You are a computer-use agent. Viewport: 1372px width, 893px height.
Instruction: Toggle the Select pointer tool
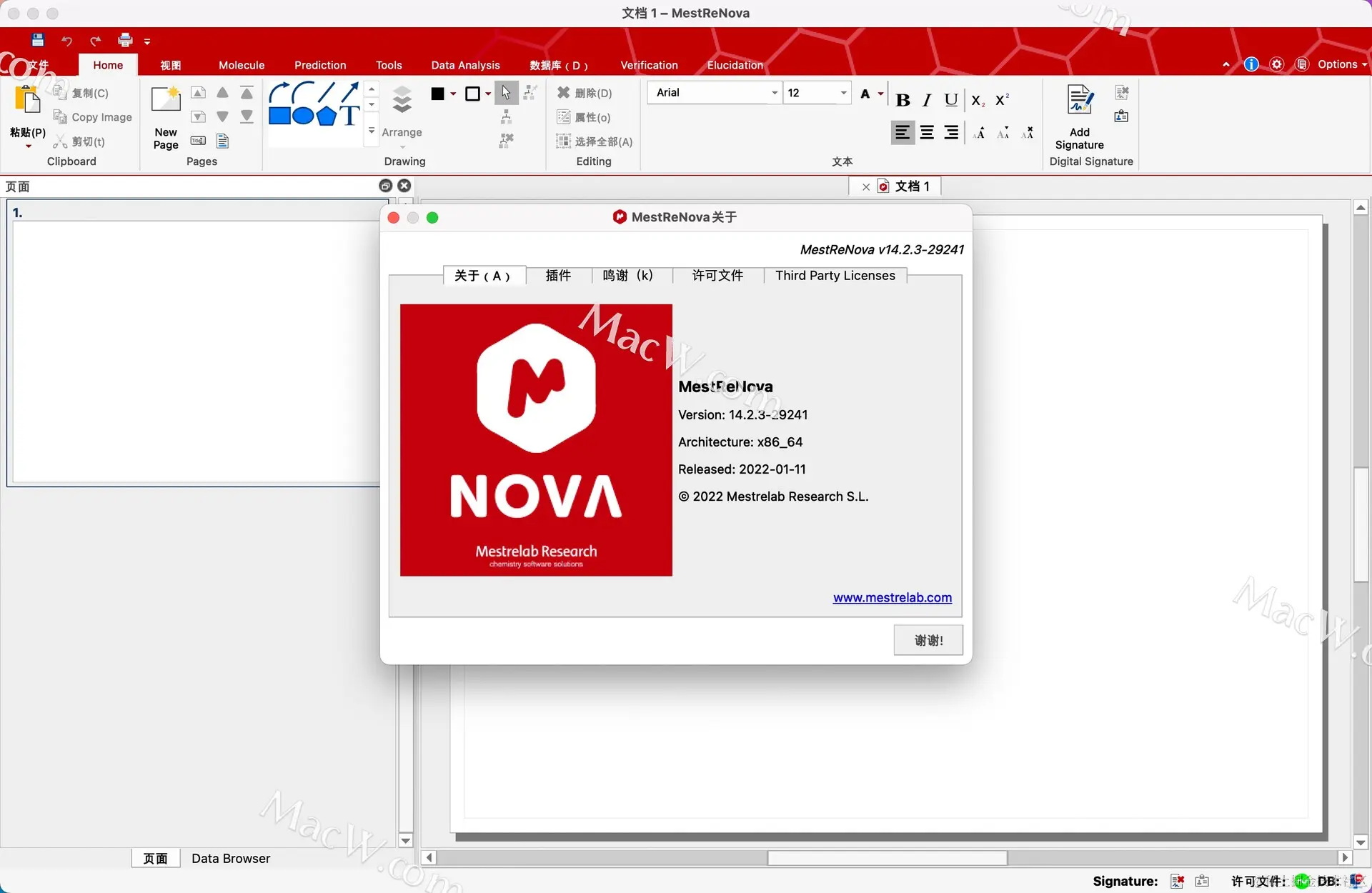pyautogui.click(x=506, y=93)
